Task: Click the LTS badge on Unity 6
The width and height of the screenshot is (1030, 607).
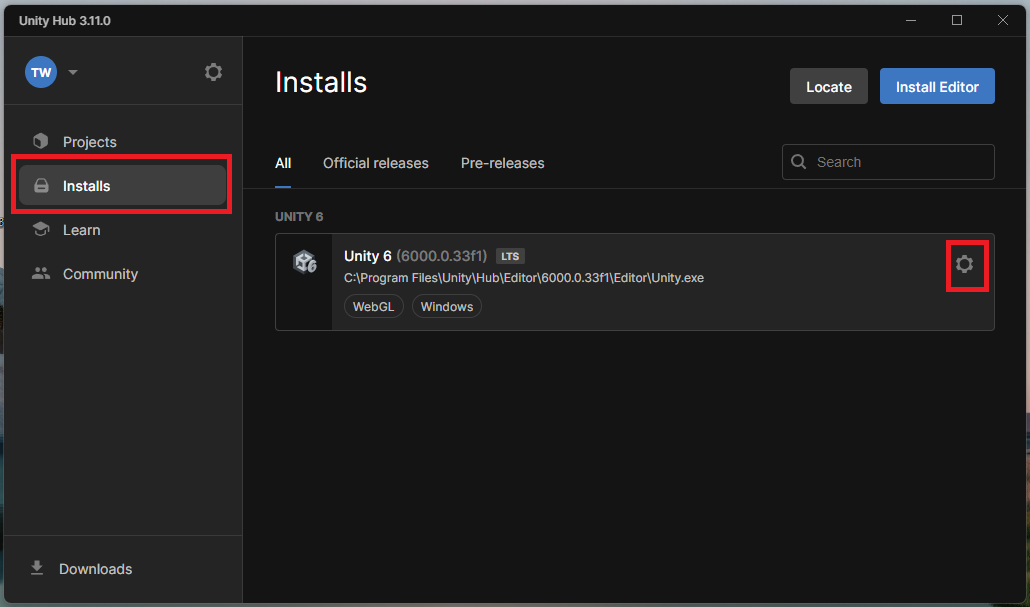Action: click(x=510, y=257)
